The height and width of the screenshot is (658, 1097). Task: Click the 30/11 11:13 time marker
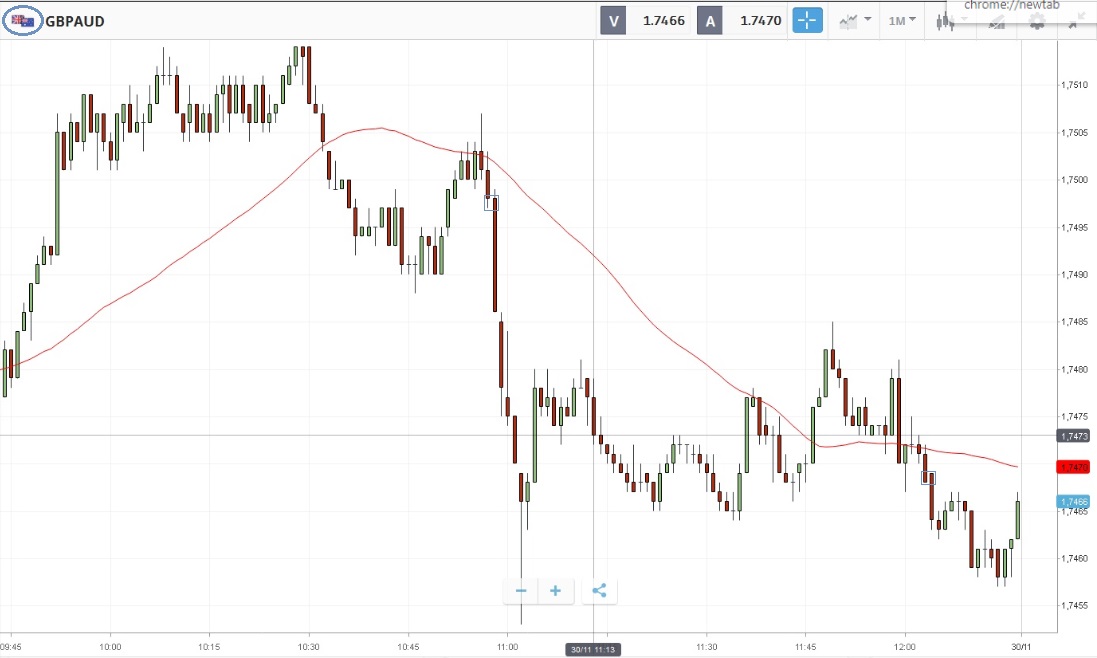pyautogui.click(x=594, y=648)
